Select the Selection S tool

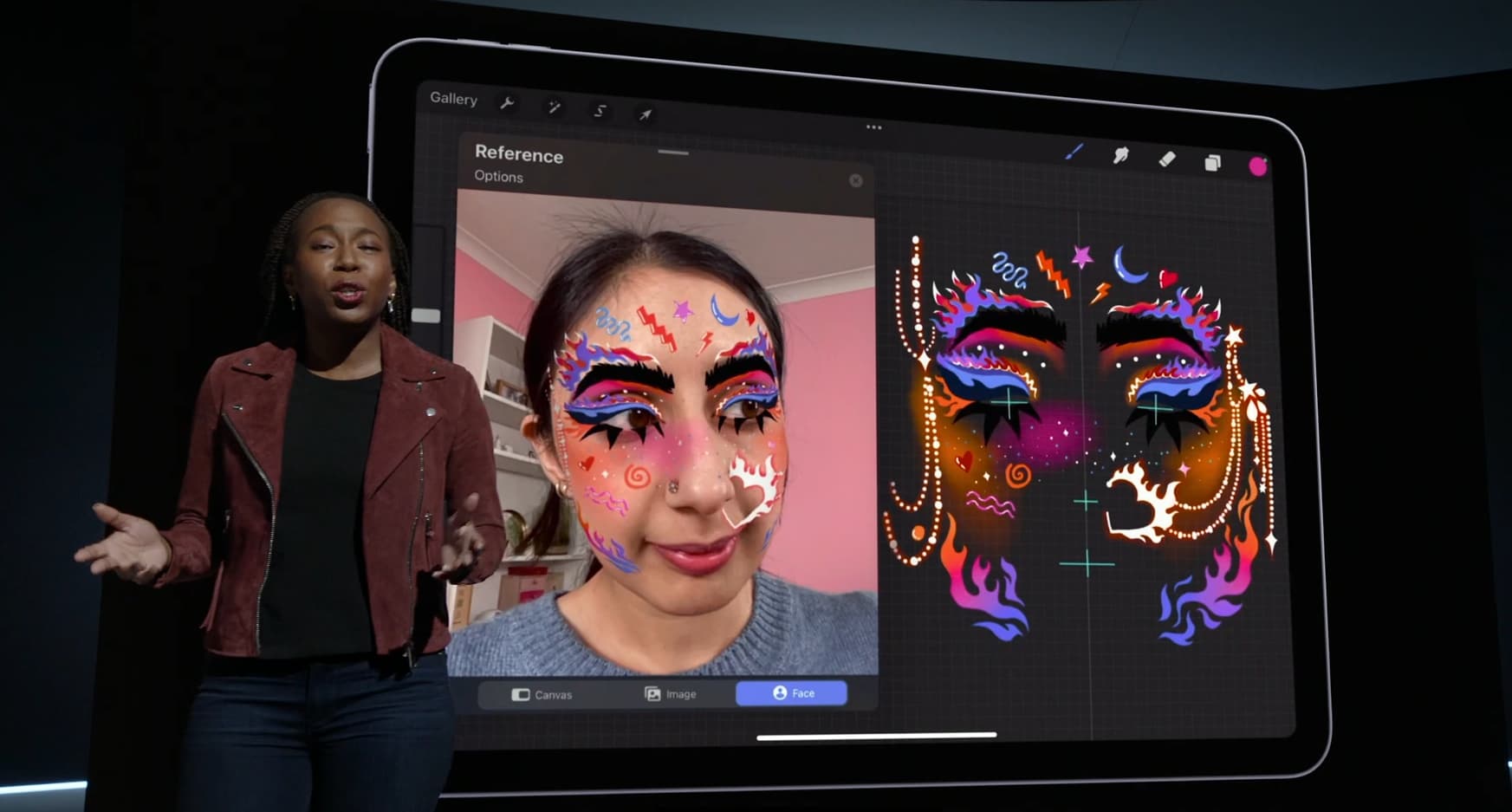click(x=600, y=111)
